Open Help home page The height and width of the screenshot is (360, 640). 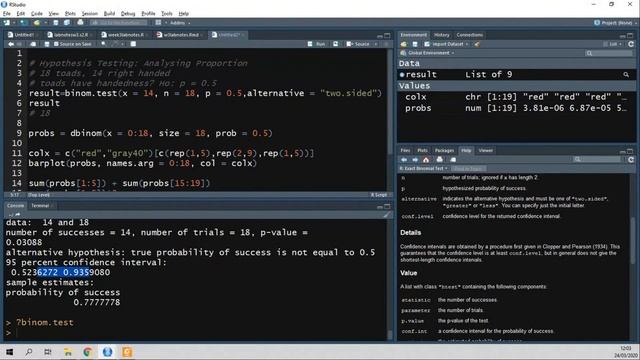[426, 160]
